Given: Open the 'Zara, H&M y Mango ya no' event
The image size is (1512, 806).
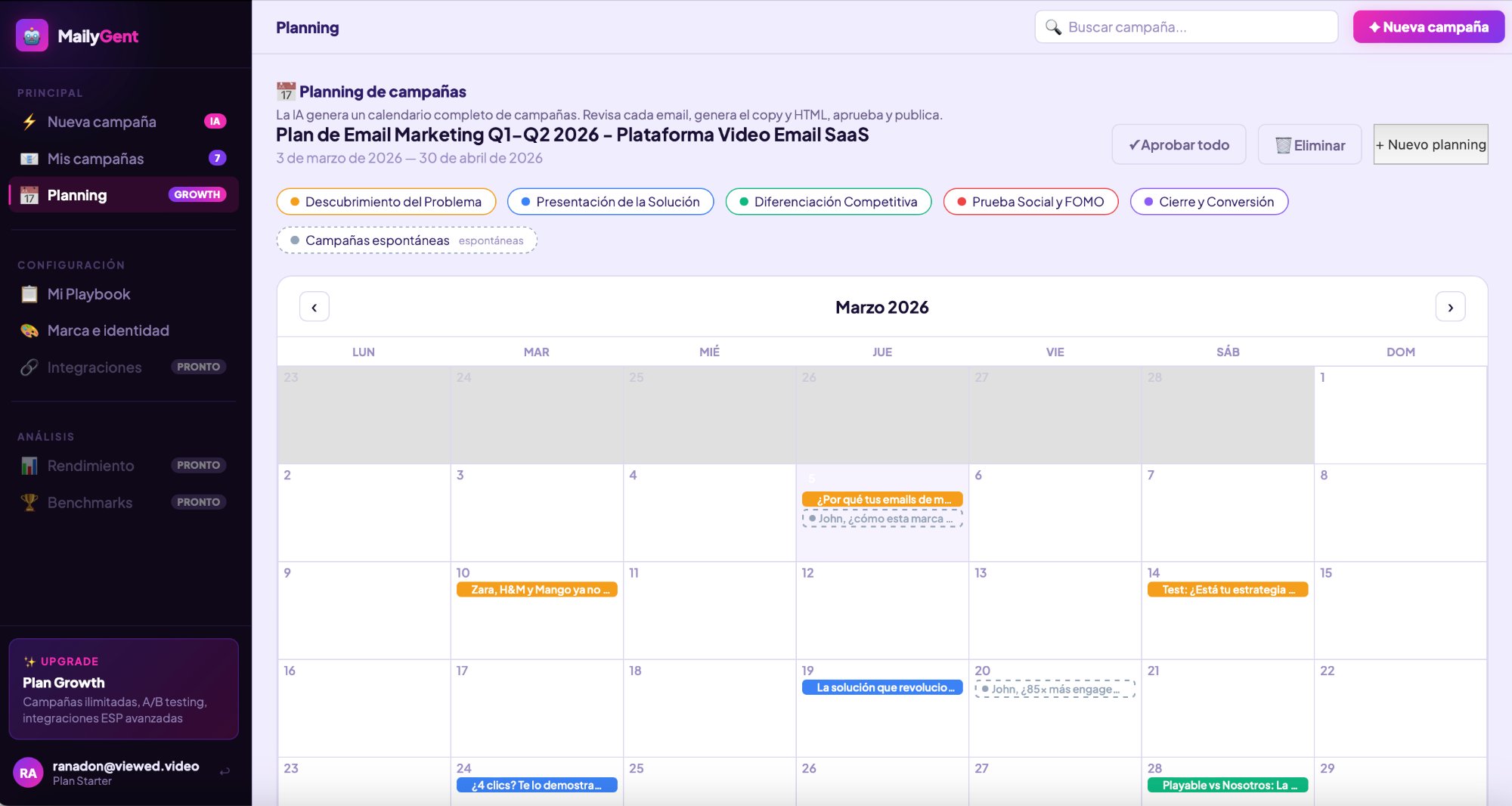Looking at the screenshot, I should (x=537, y=590).
